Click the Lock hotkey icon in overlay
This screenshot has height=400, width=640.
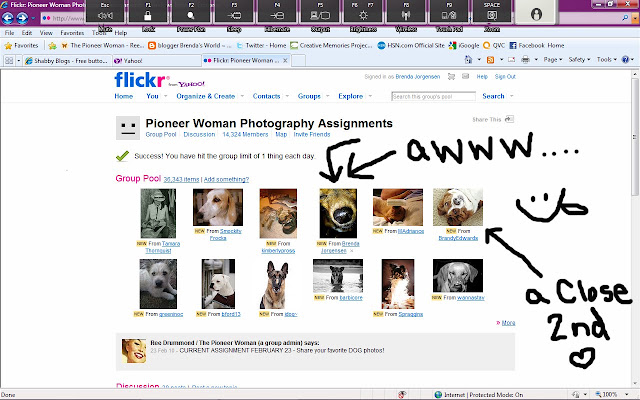point(148,16)
